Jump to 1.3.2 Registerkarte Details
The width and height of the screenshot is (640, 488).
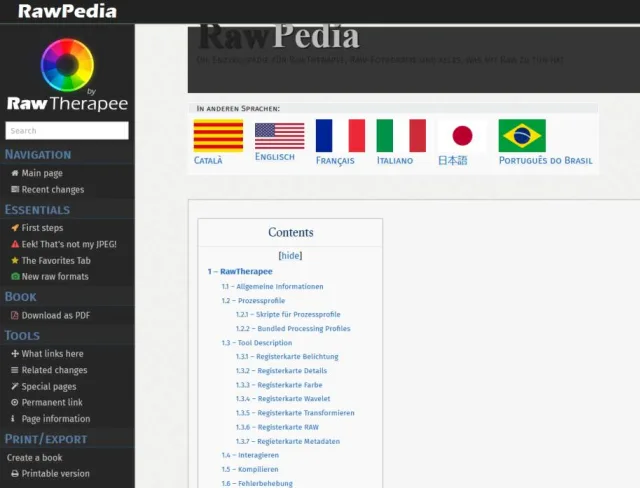281,370
